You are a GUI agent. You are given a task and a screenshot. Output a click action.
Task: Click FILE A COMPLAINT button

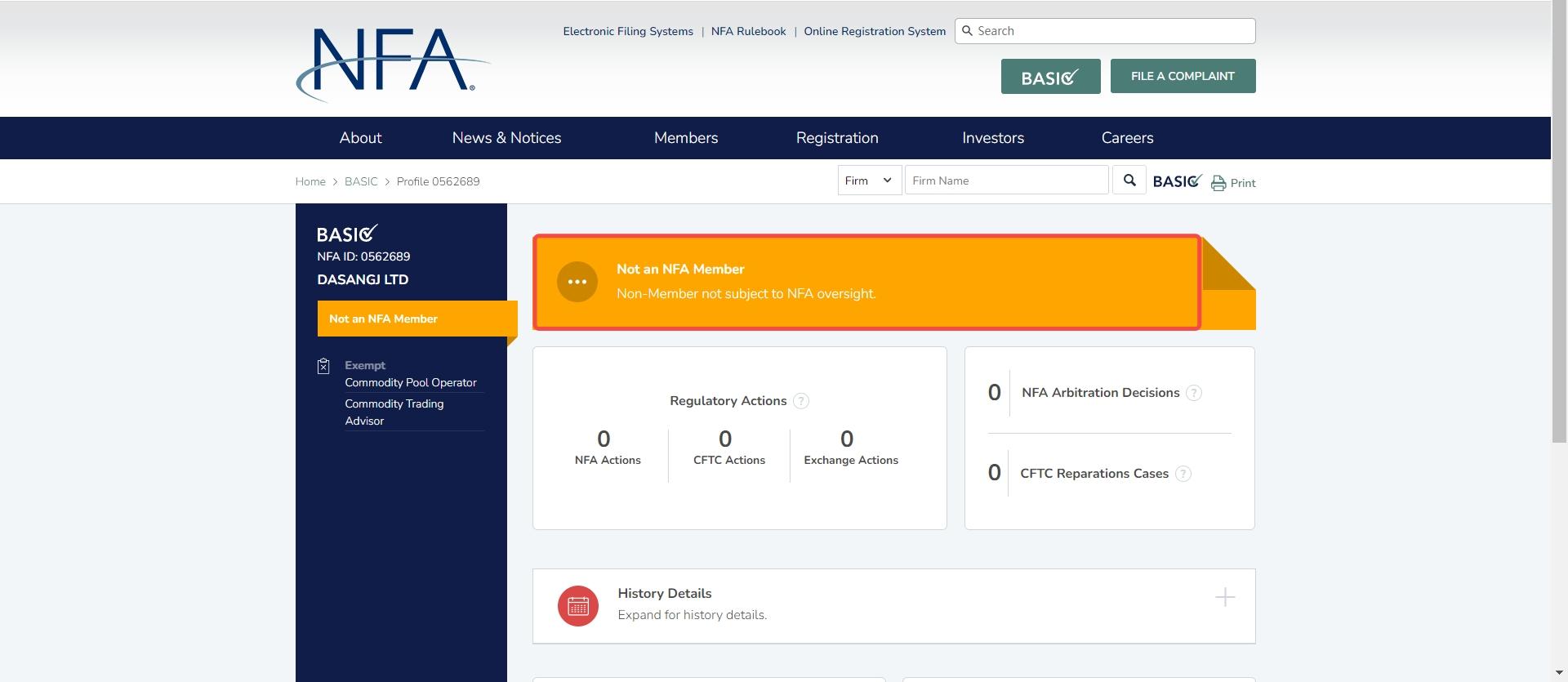pos(1183,76)
